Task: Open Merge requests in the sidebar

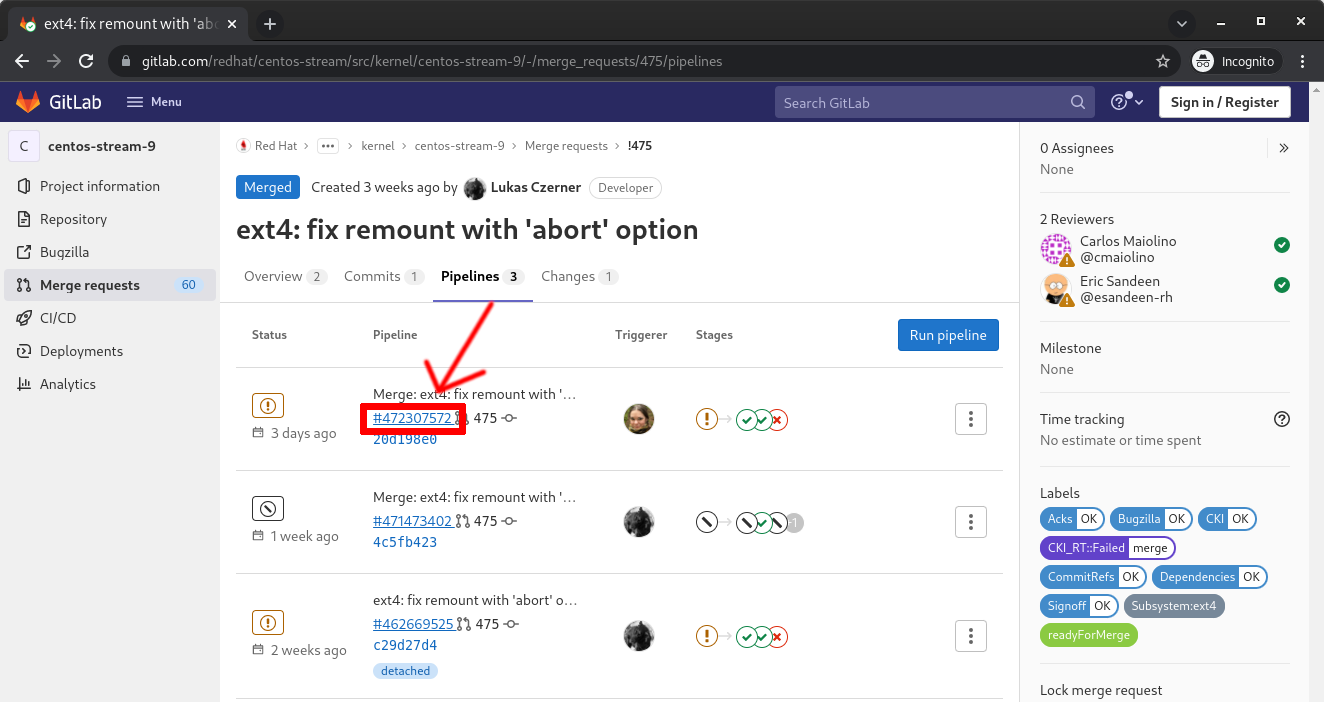Action: [x=90, y=285]
